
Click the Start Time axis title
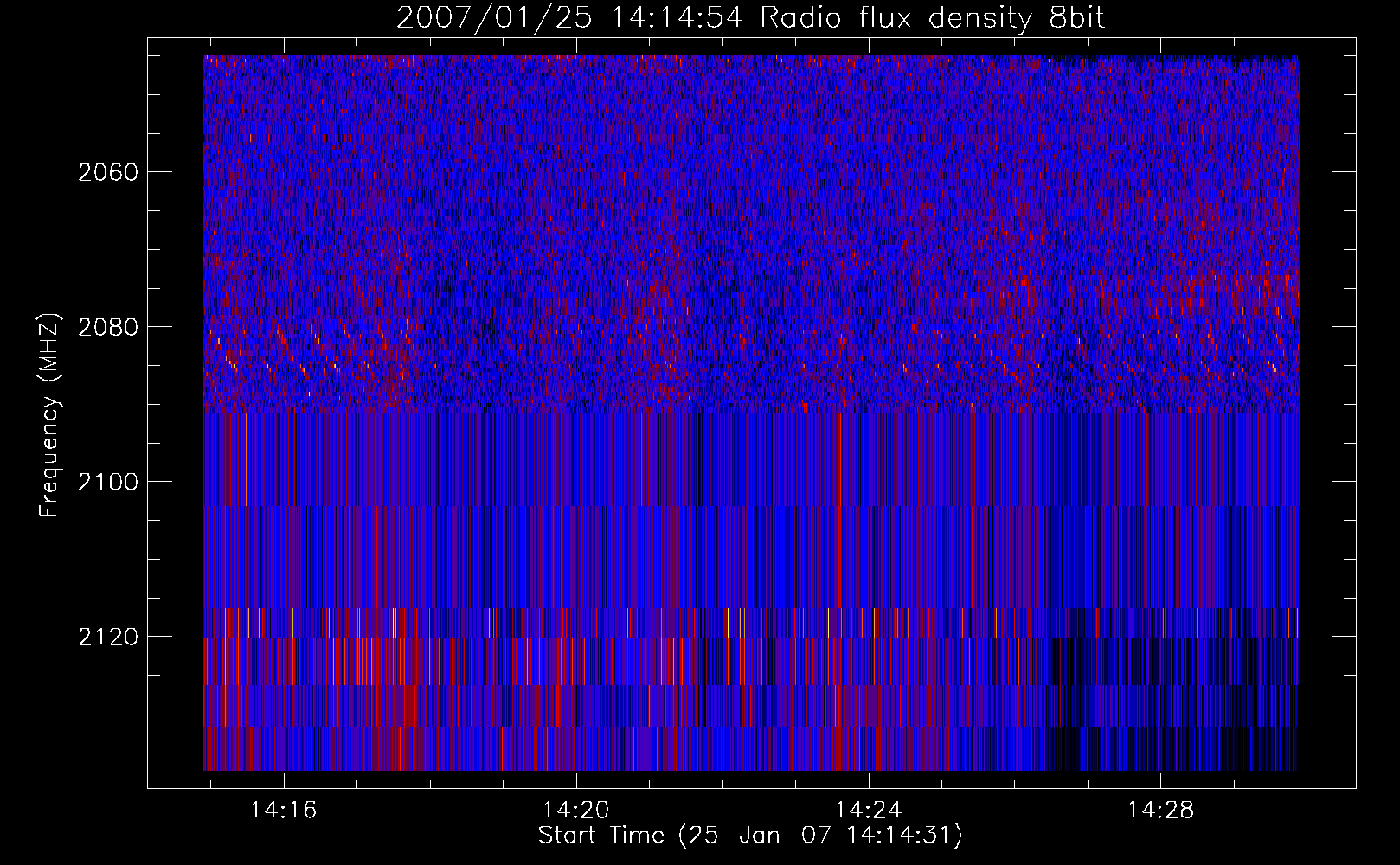(x=750, y=836)
